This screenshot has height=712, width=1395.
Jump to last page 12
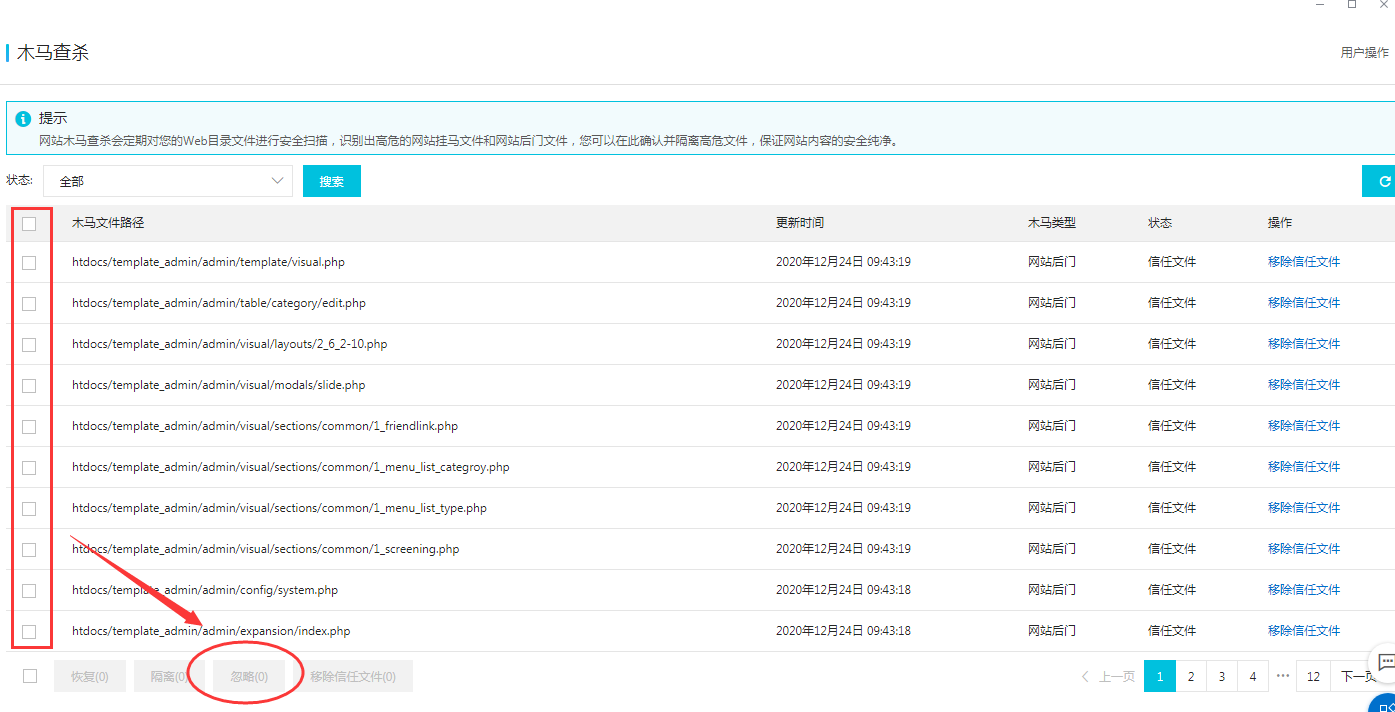click(1313, 677)
